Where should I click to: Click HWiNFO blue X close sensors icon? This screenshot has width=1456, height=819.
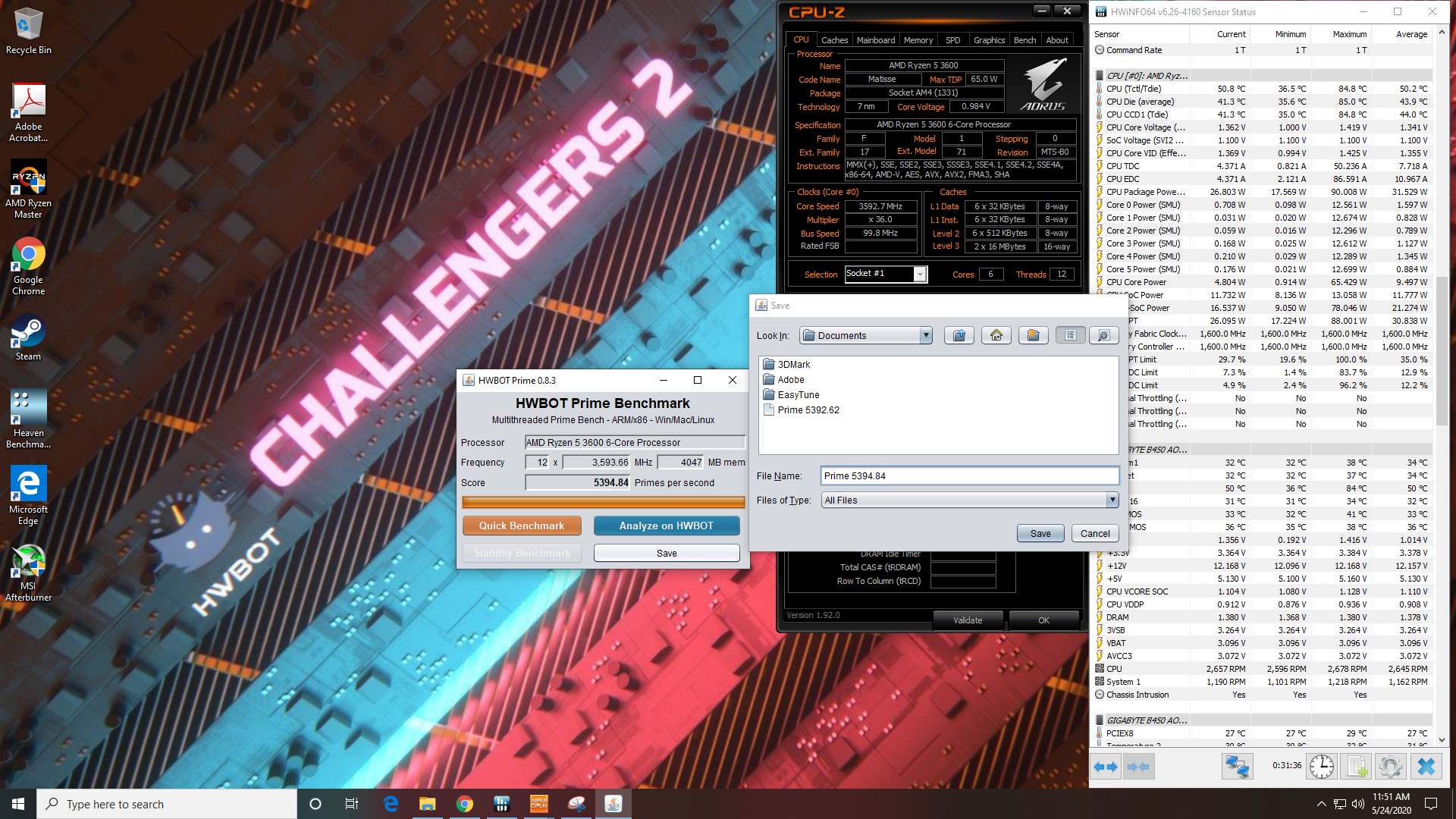click(x=1426, y=767)
